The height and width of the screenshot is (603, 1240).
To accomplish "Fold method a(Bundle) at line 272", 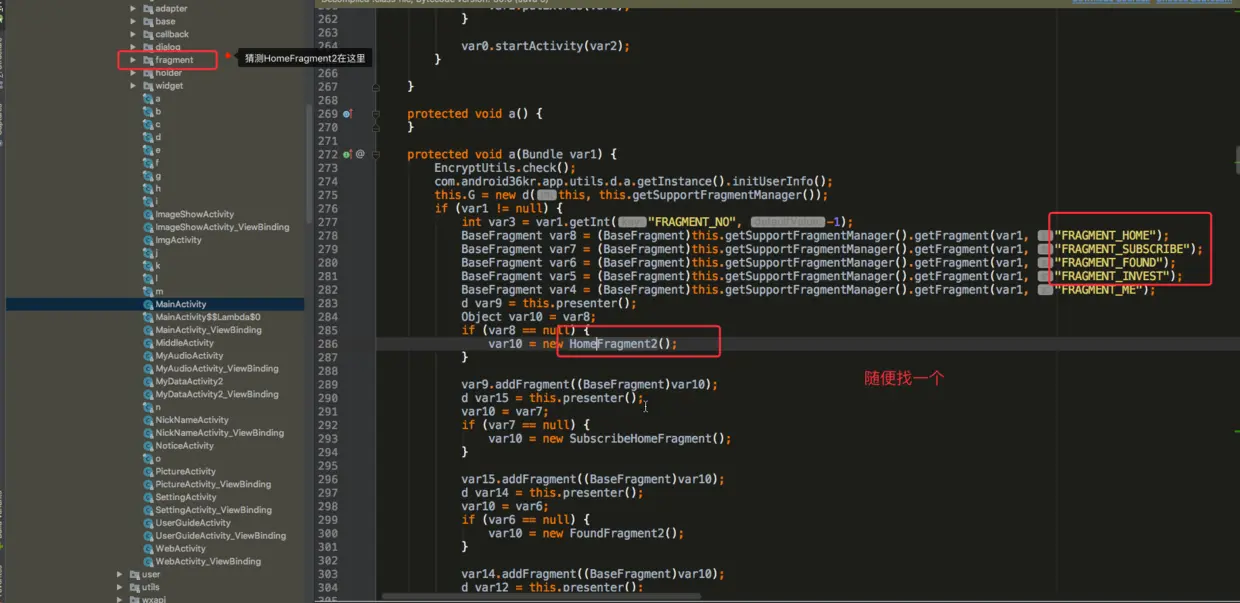I will (x=376, y=154).
